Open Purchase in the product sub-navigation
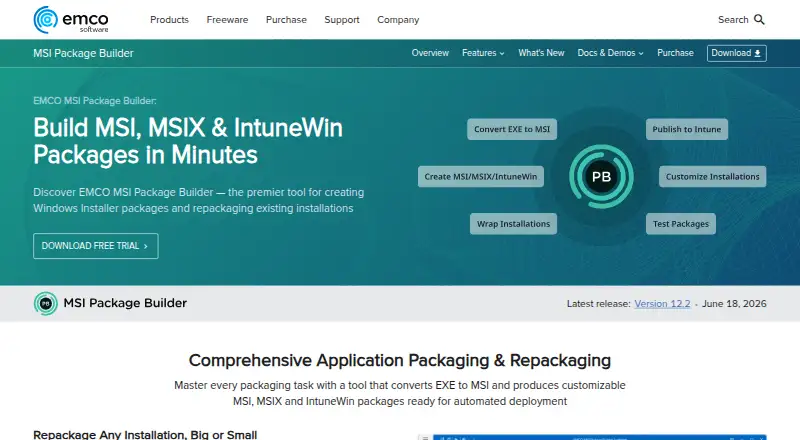 pyautogui.click(x=675, y=53)
